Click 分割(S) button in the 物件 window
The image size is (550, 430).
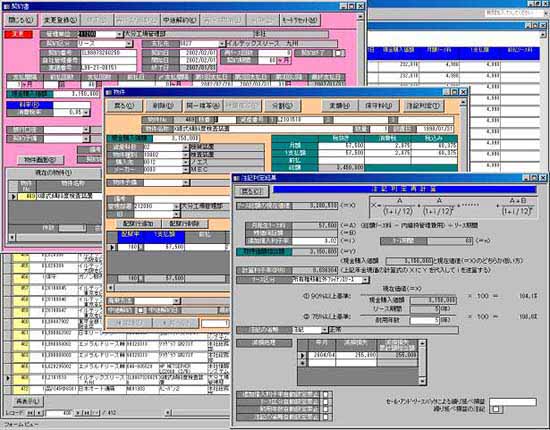[282, 106]
